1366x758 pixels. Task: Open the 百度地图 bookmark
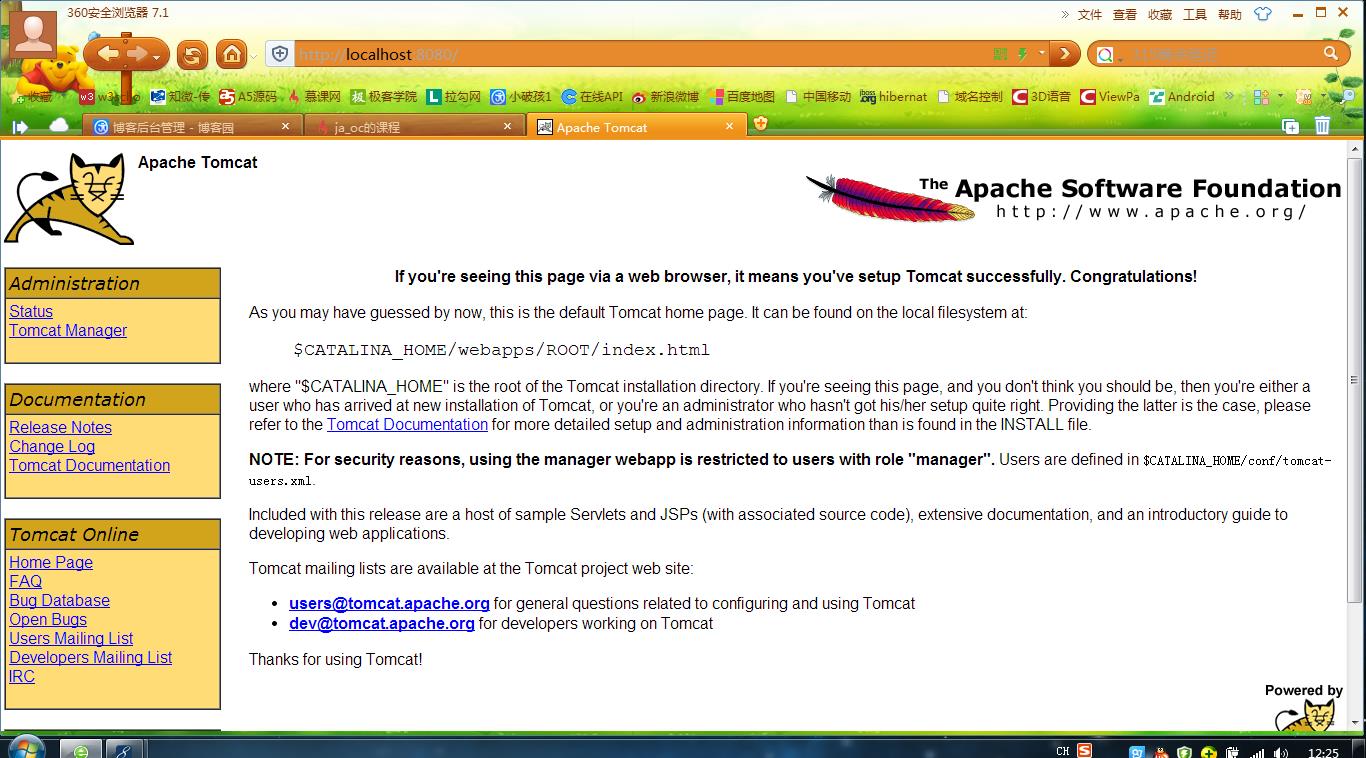pos(742,97)
